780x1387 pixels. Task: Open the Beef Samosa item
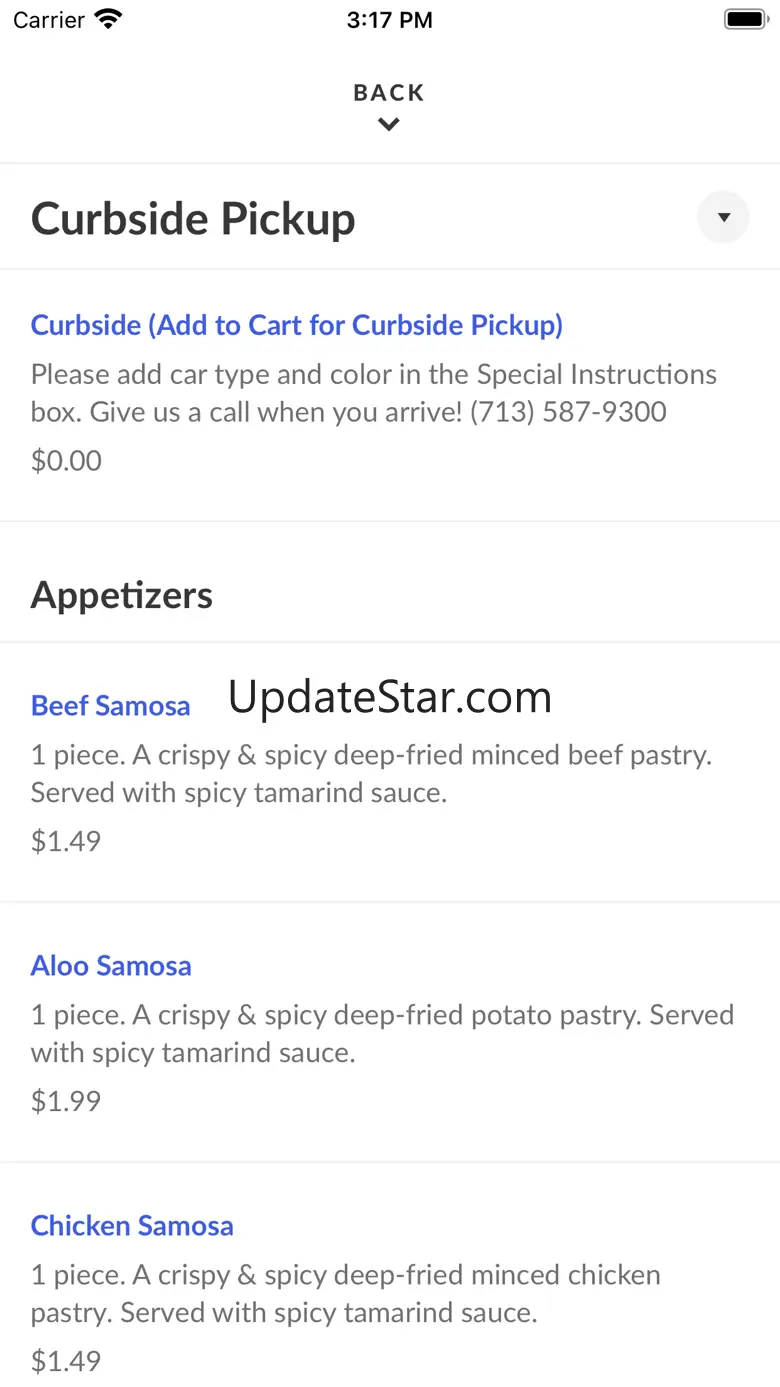click(x=110, y=706)
